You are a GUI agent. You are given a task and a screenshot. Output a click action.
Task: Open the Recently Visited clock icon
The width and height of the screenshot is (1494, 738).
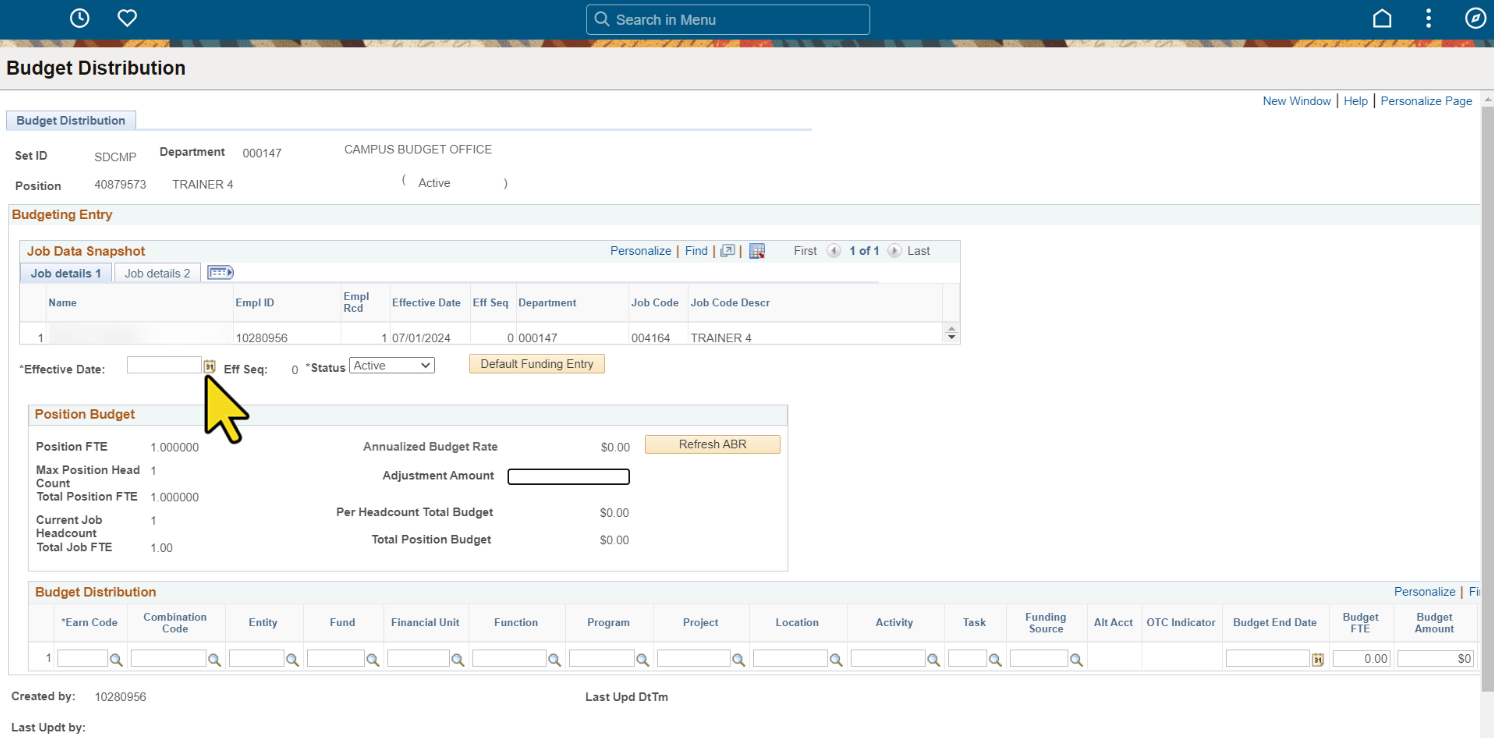(x=80, y=18)
